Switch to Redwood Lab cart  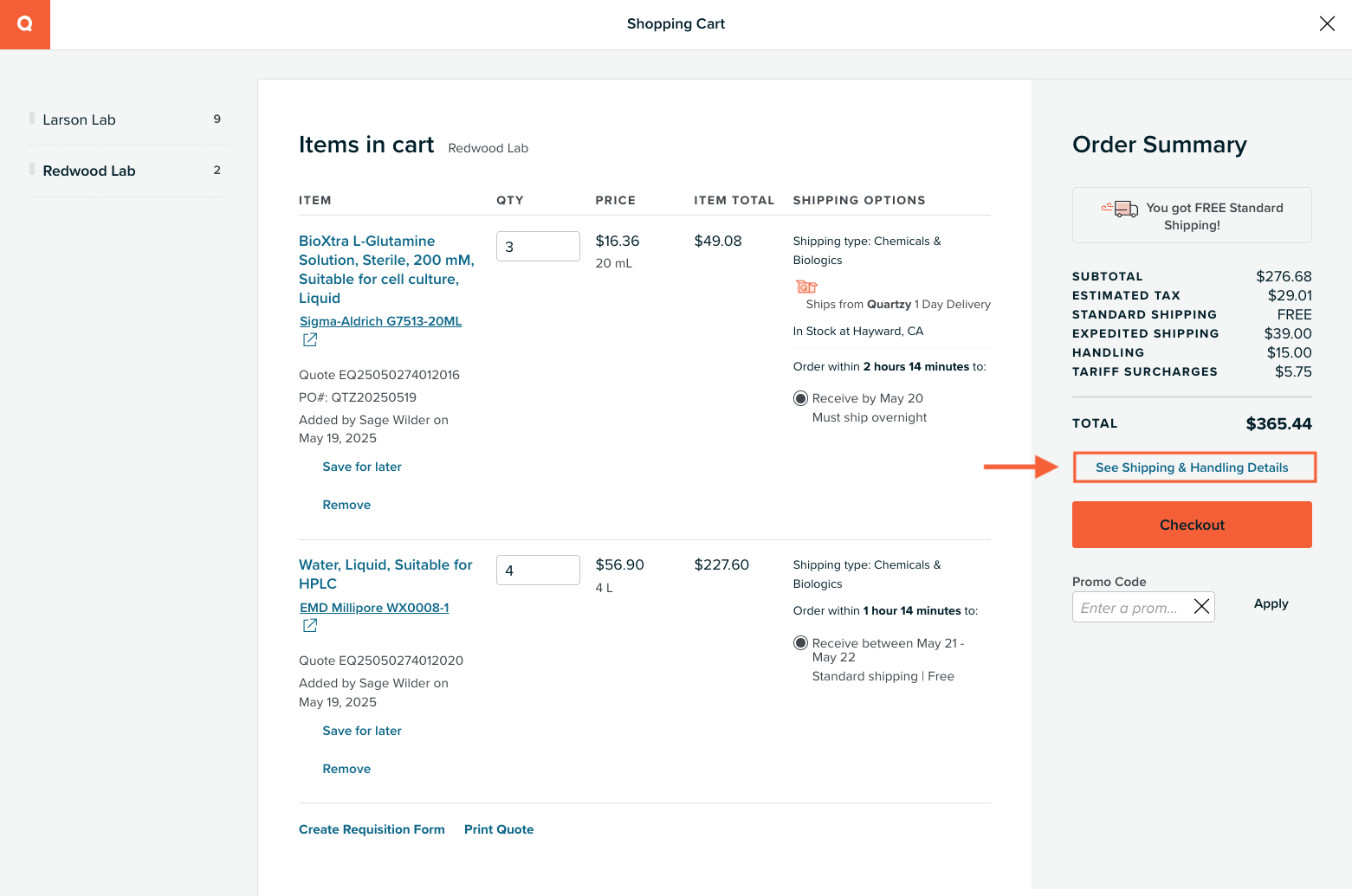pyautogui.click(x=128, y=171)
